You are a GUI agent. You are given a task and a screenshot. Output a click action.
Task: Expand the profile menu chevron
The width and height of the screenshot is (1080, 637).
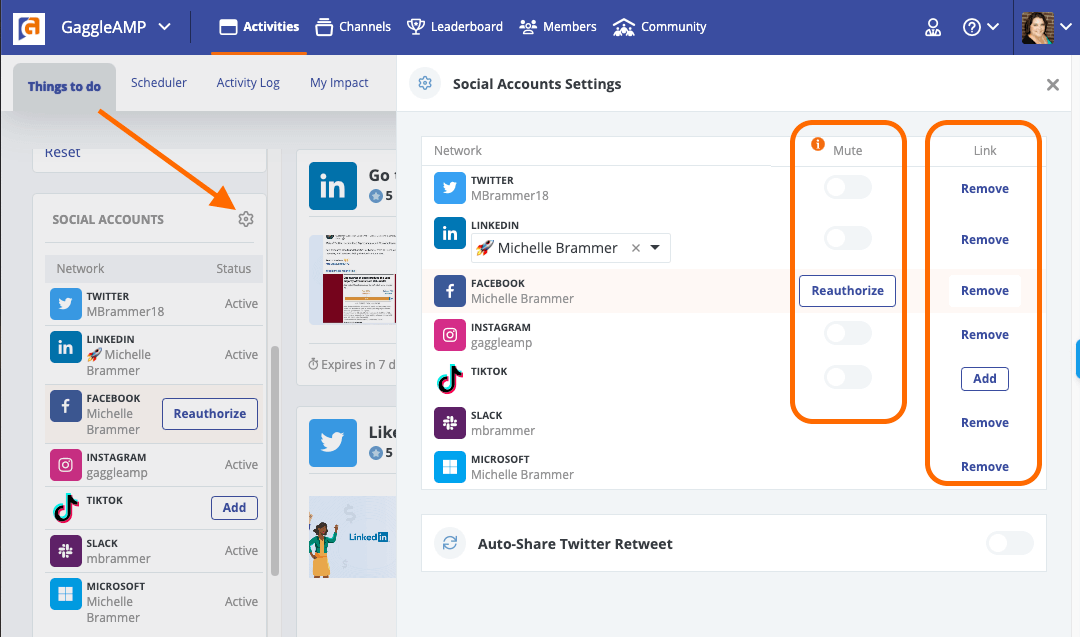point(1066,27)
